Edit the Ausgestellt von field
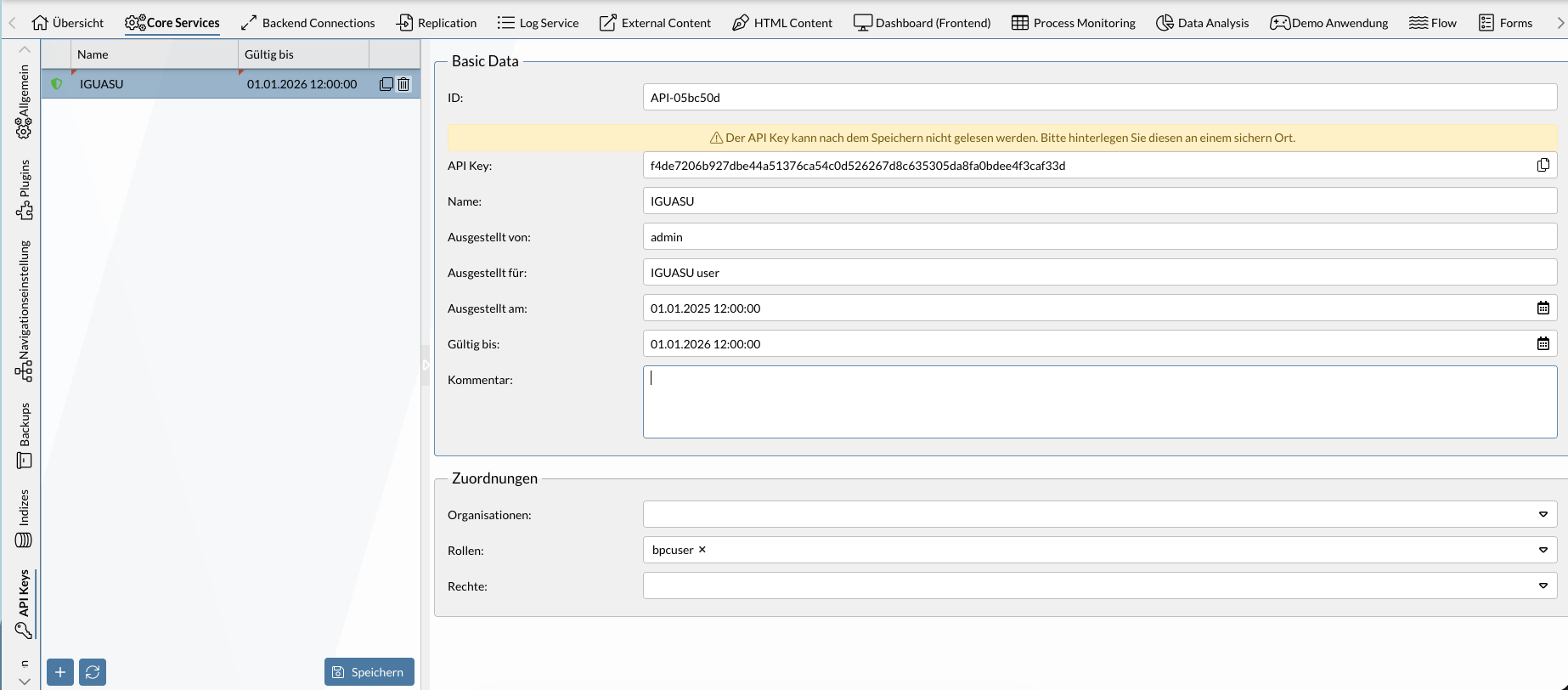 coord(1100,236)
